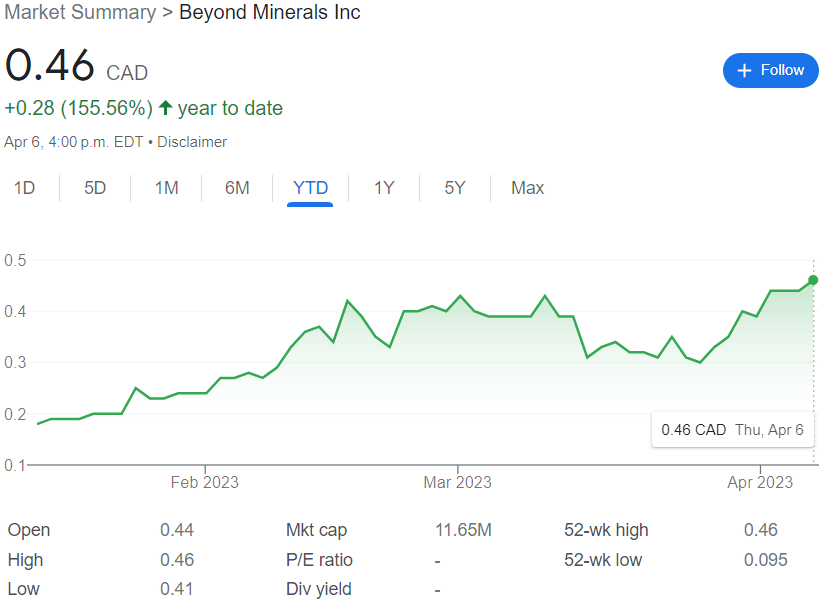Image resolution: width=824 pixels, height=604 pixels.
Task: Select the 6M time range tab
Action: [x=237, y=188]
